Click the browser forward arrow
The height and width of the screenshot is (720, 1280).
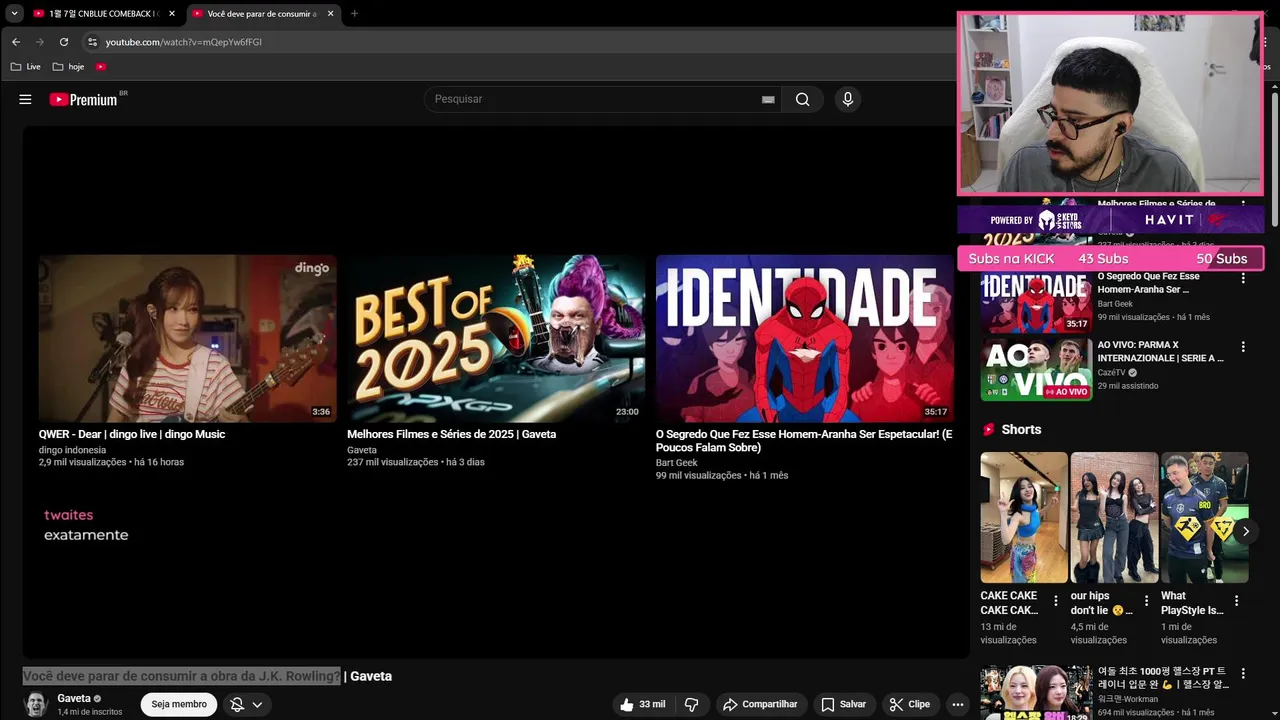(x=40, y=42)
